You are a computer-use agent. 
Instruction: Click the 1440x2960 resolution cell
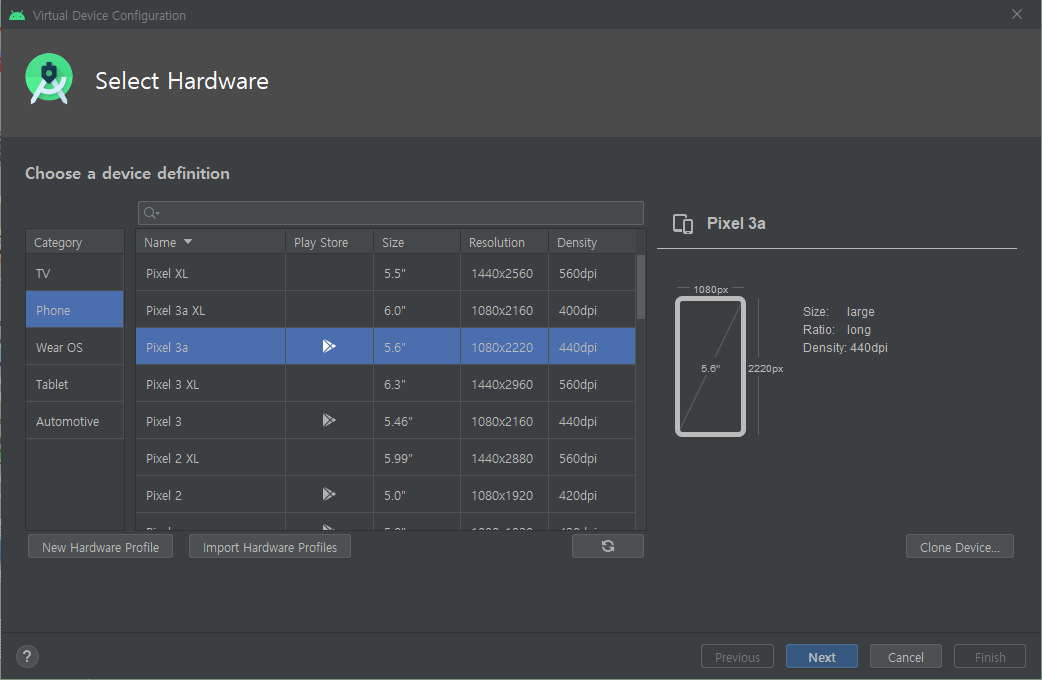point(502,384)
